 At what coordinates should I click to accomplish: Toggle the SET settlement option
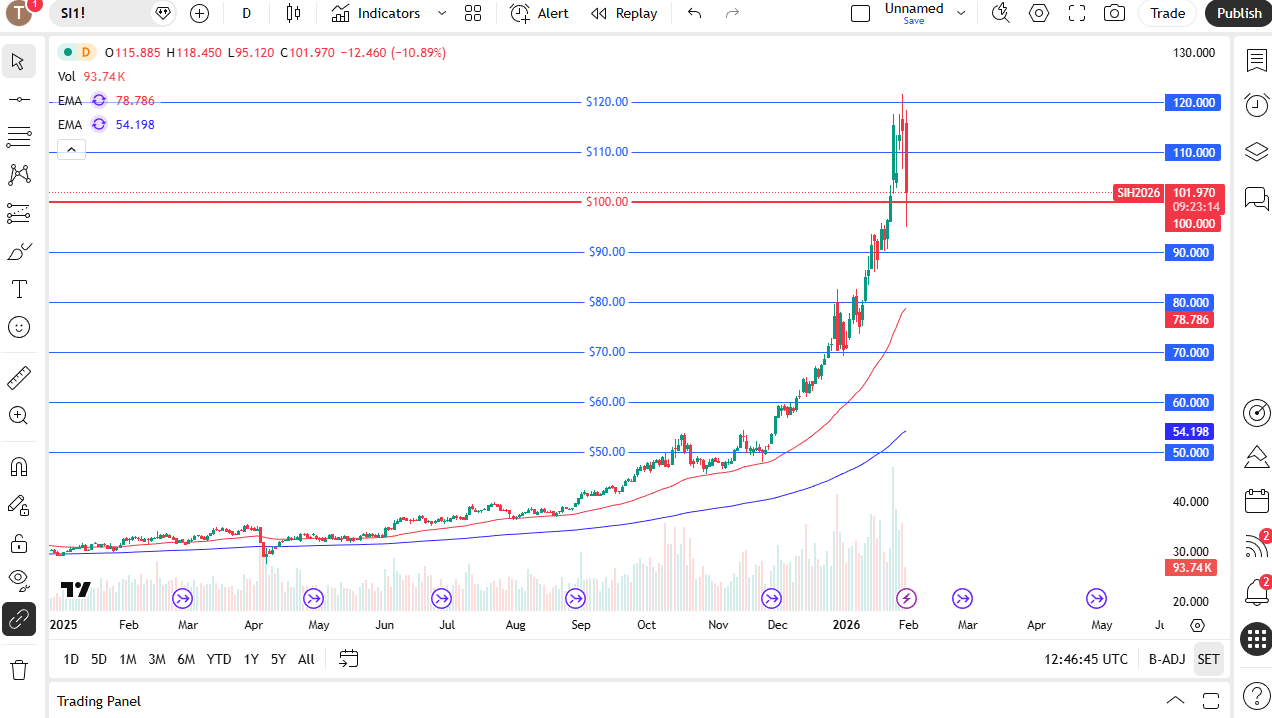[x=1208, y=659]
